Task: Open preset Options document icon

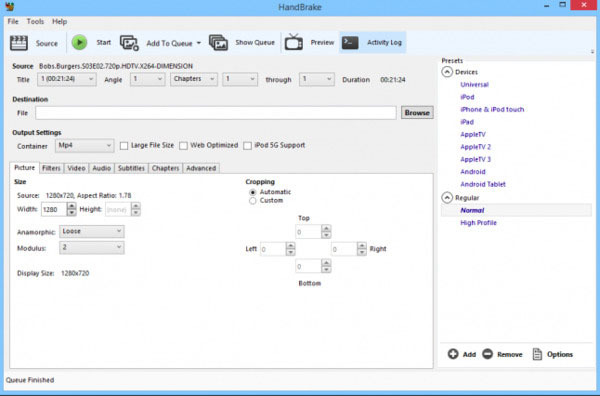Action: click(537, 354)
